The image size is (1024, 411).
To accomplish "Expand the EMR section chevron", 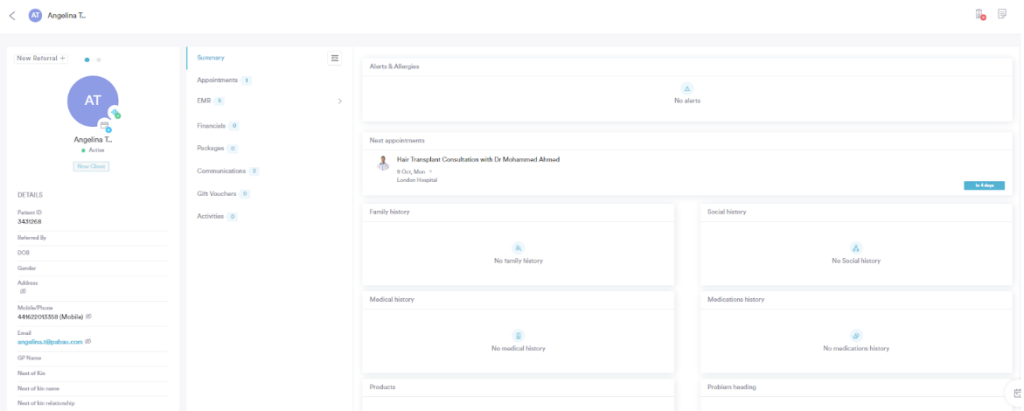I will 339,101.
